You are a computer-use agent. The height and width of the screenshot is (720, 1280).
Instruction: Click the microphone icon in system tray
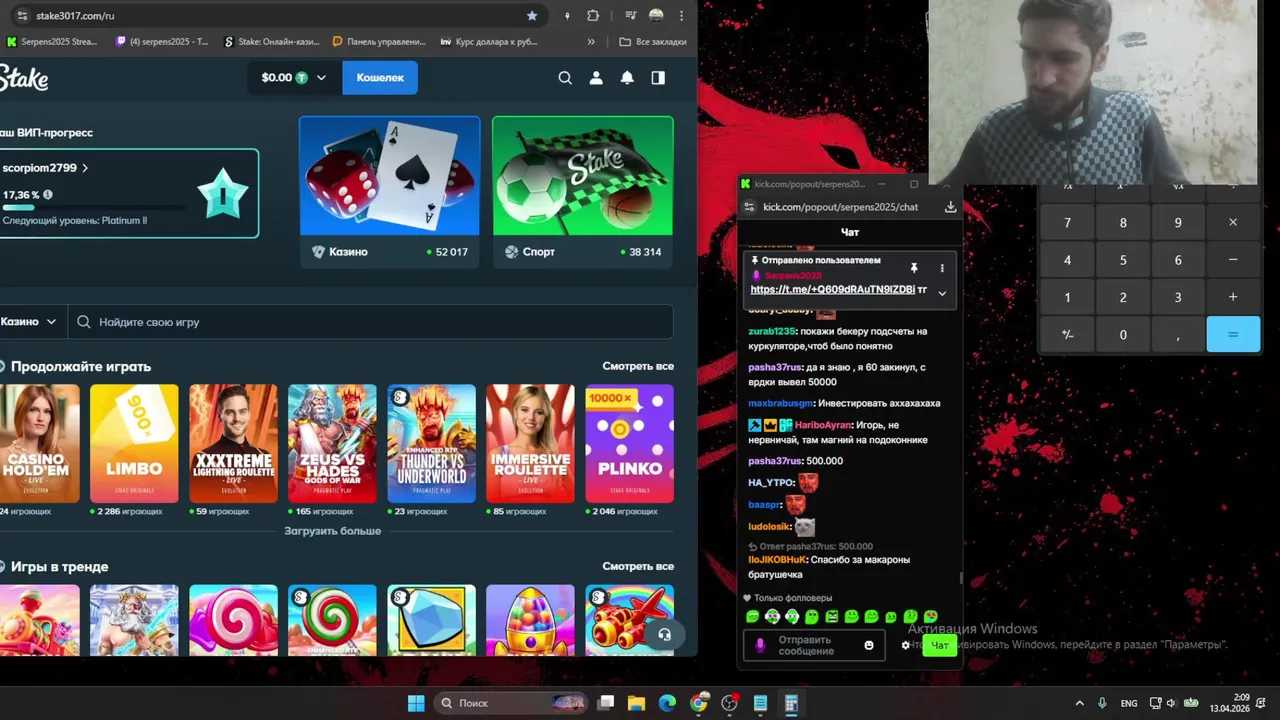(1102, 703)
